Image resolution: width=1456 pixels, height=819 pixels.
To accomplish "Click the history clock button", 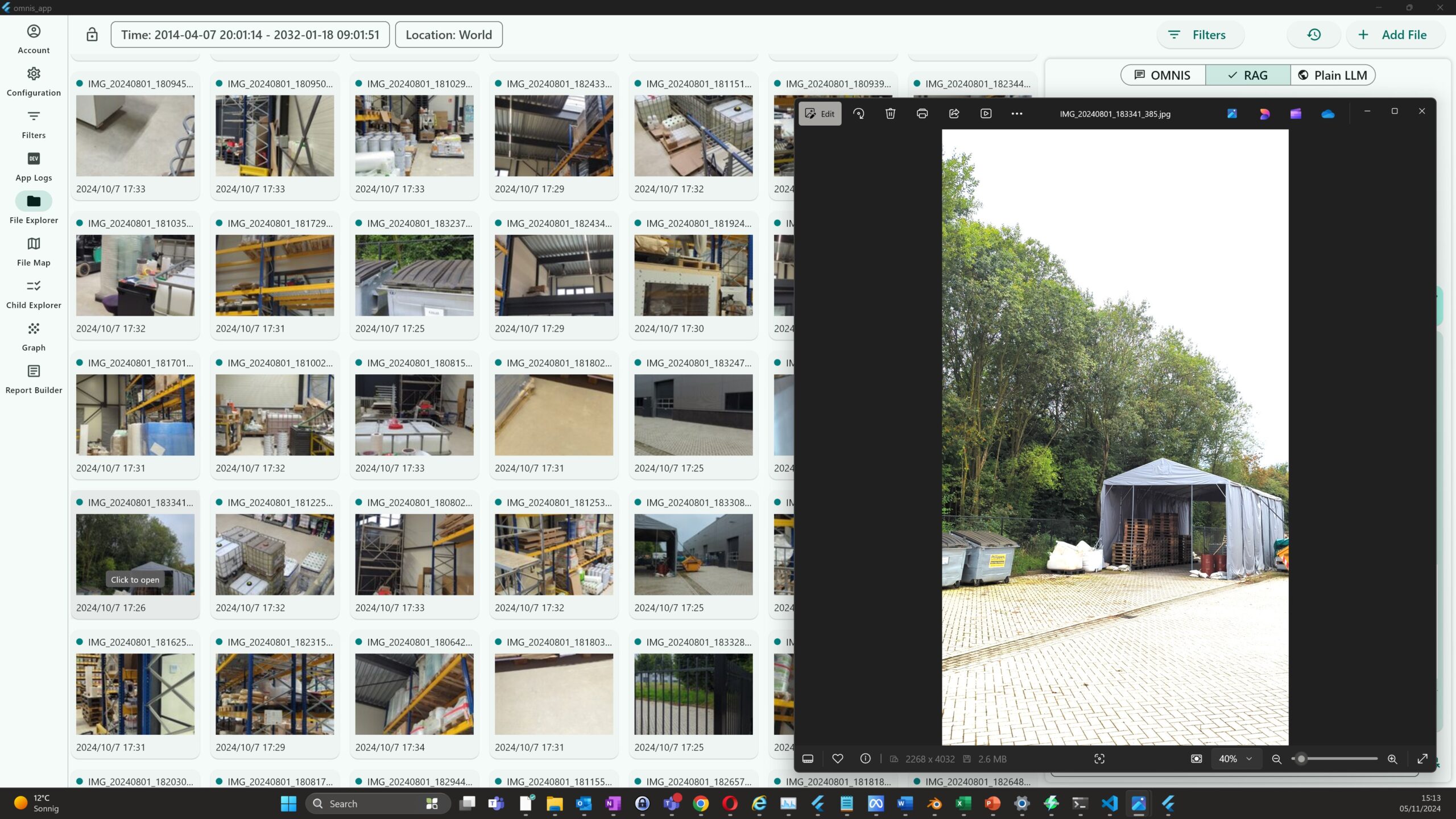I will pyautogui.click(x=1314, y=35).
